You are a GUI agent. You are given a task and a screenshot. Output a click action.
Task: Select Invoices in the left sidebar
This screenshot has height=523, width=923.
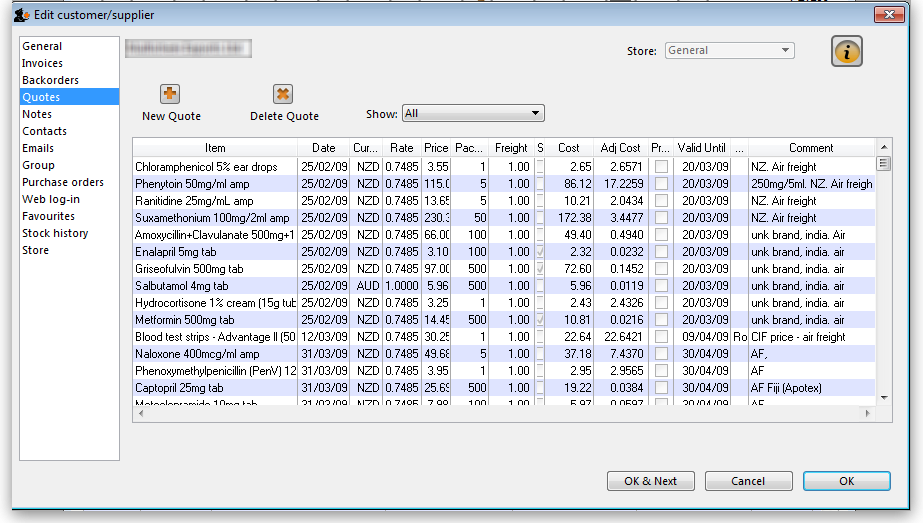pyautogui.click(x=43, y=63)
